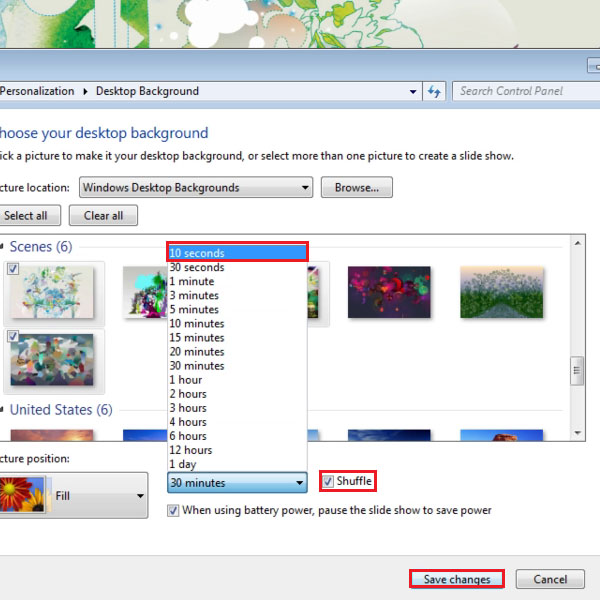This screenshot has height=600, width=600.
Task: Toggle pause slide show on battery checkbox
Action: [x=173, y=510]
